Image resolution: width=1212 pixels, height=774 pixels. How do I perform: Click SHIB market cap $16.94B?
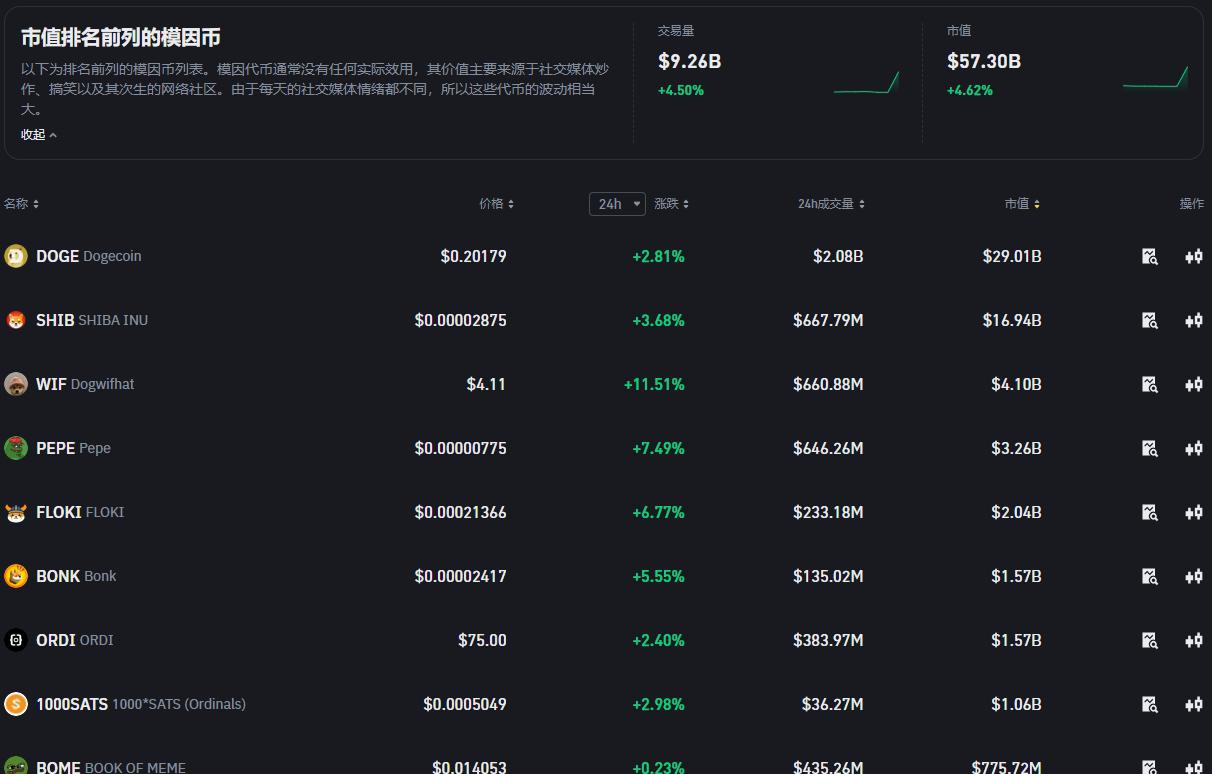[x=1012, y=320]
